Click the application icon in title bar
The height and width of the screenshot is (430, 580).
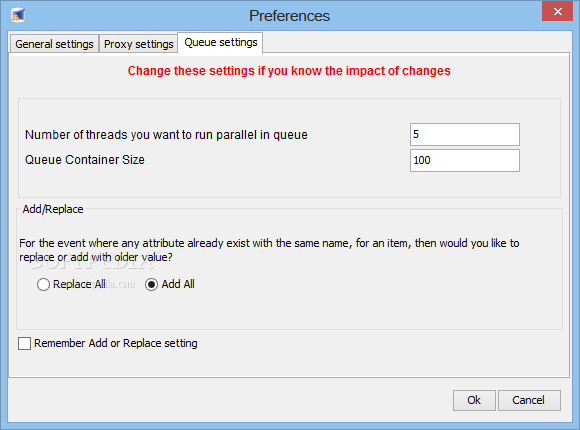(18, 15)
